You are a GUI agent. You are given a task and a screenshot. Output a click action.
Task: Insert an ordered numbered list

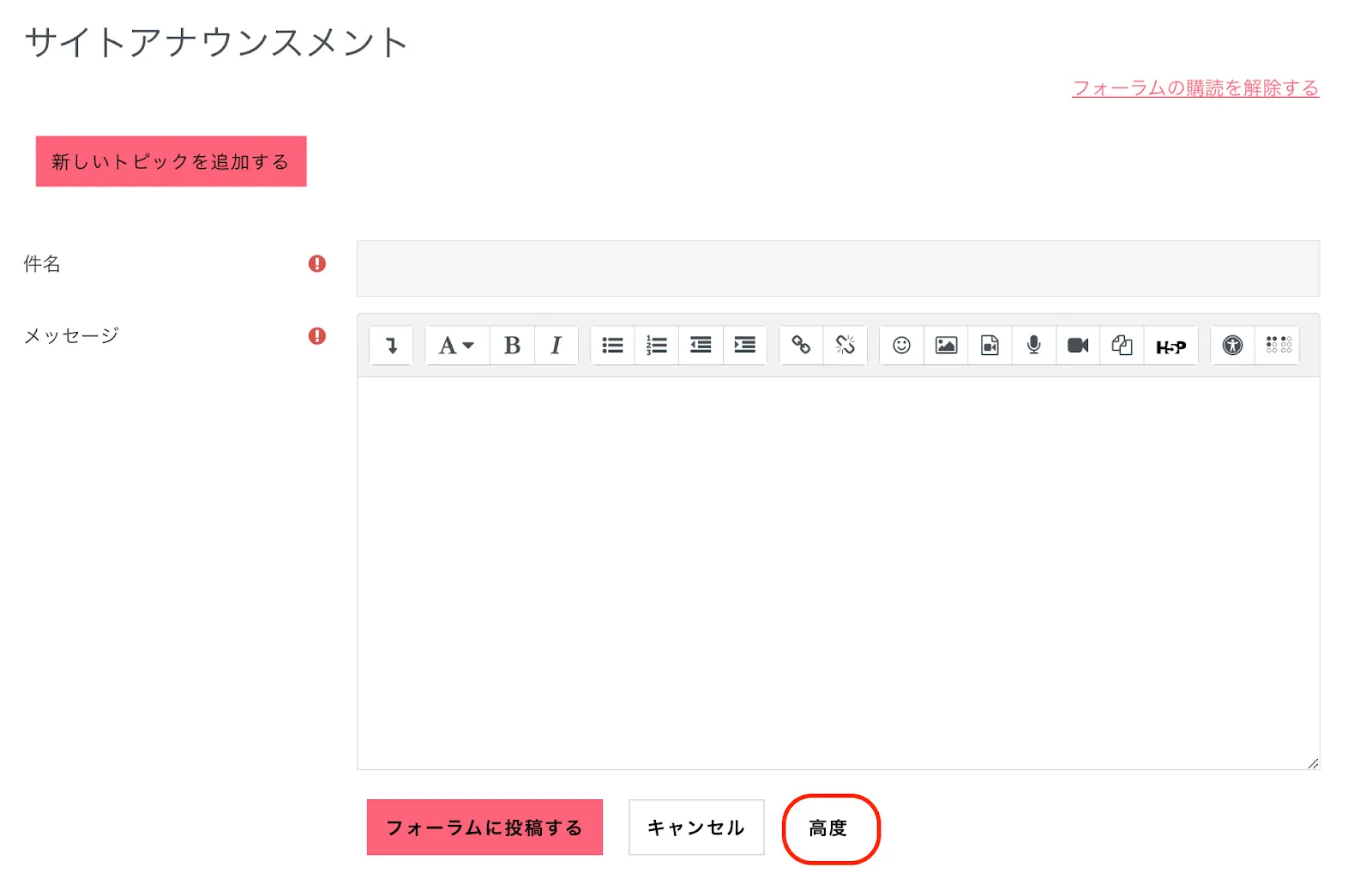pos(657,346)
